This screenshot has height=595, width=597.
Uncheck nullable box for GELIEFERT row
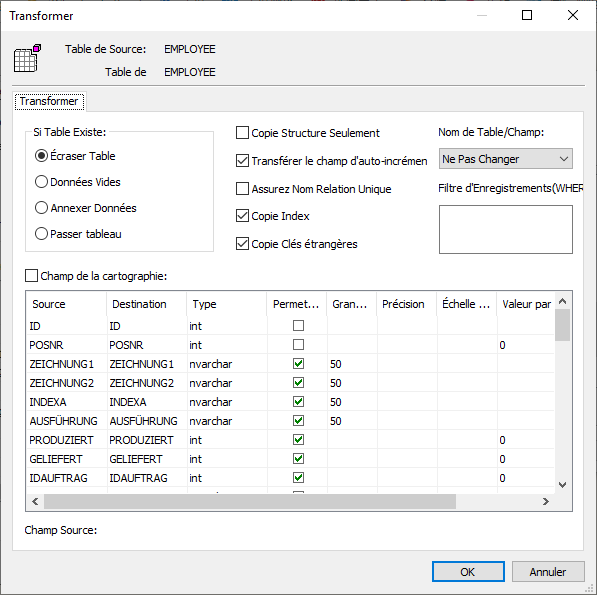pyautogui.click(x=298, y=459)
